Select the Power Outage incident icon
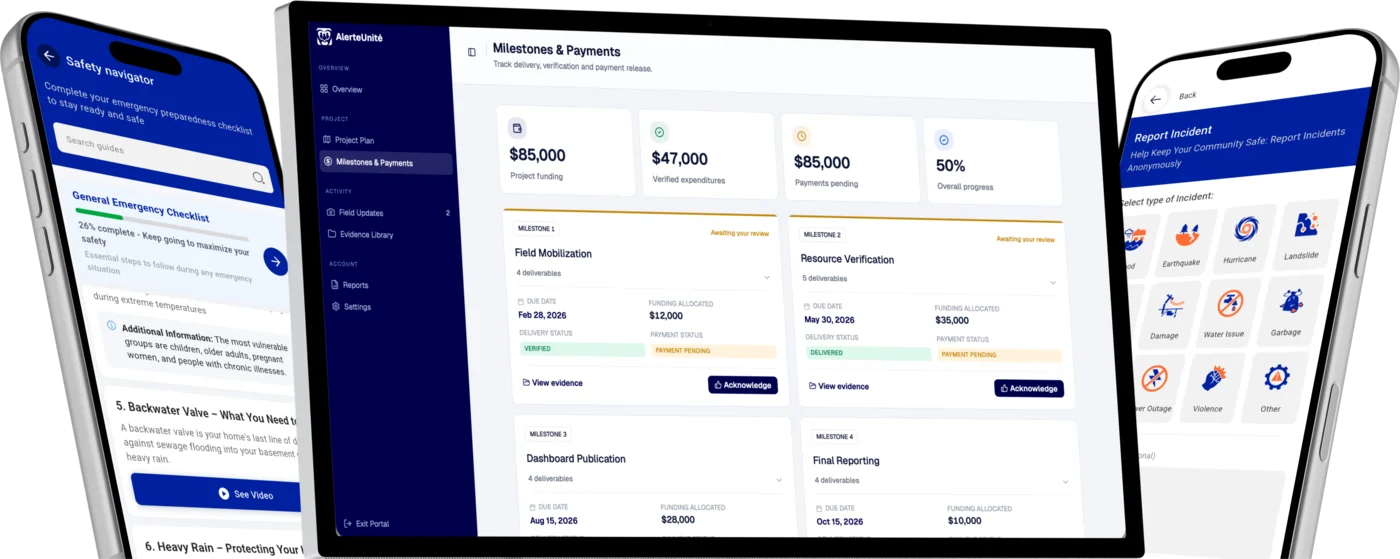 pos(1154,379)
